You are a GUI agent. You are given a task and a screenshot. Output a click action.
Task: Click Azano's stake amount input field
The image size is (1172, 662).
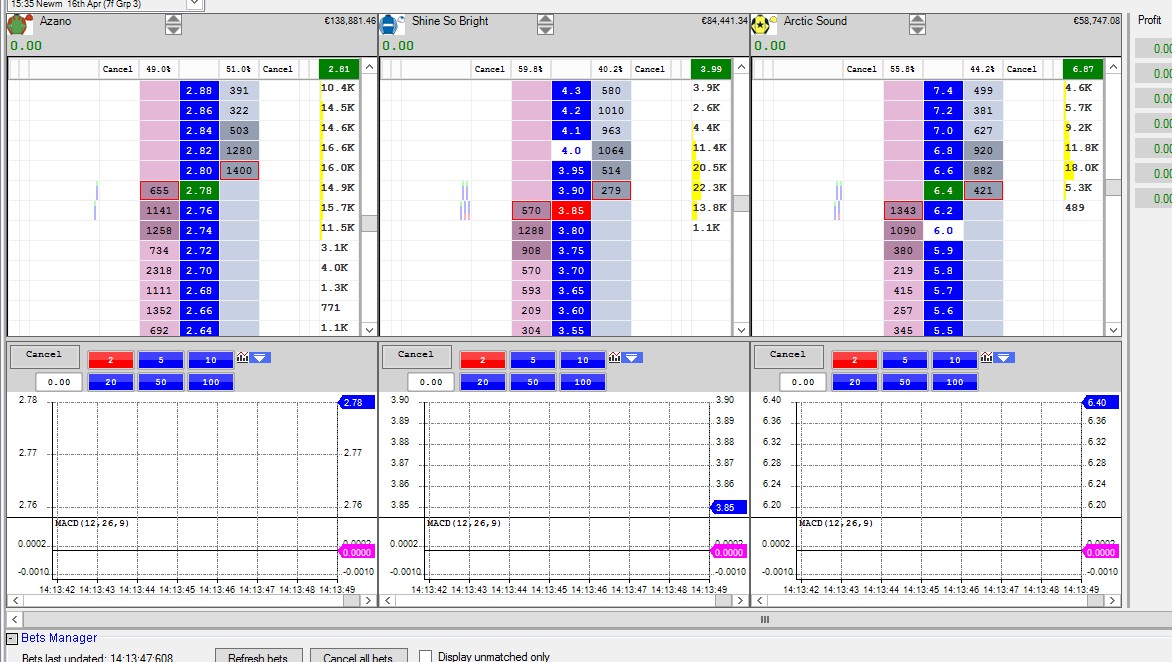coord(59,382)
